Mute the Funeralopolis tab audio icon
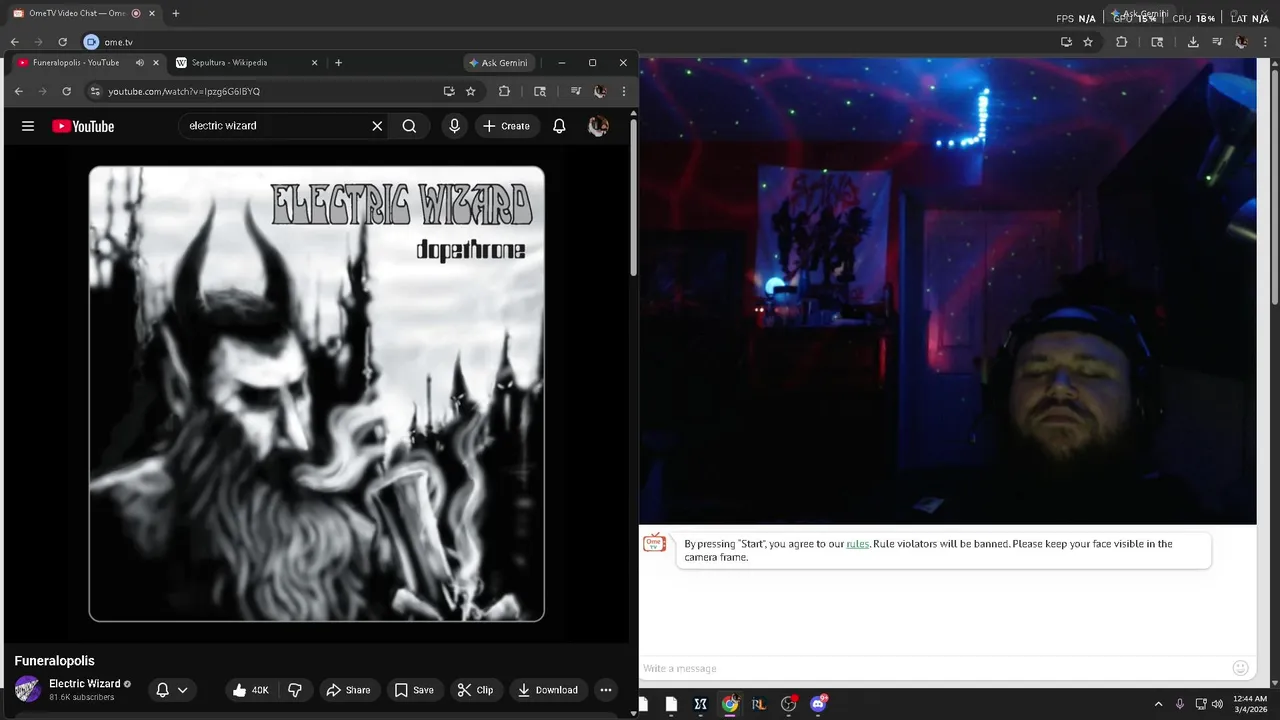Screen dimensions: 1280x720 point(140,62)
